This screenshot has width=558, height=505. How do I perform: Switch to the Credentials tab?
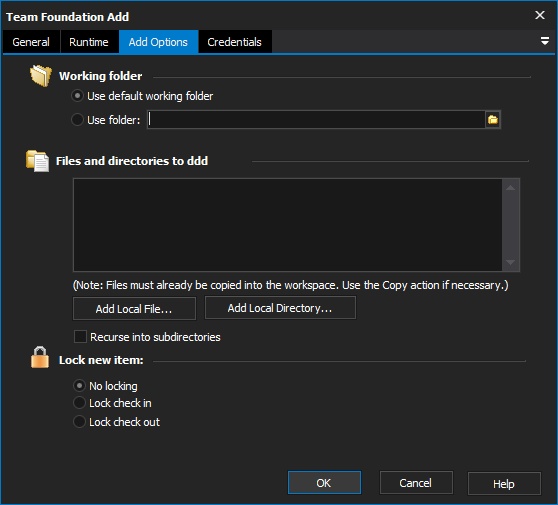click(235, 42)
